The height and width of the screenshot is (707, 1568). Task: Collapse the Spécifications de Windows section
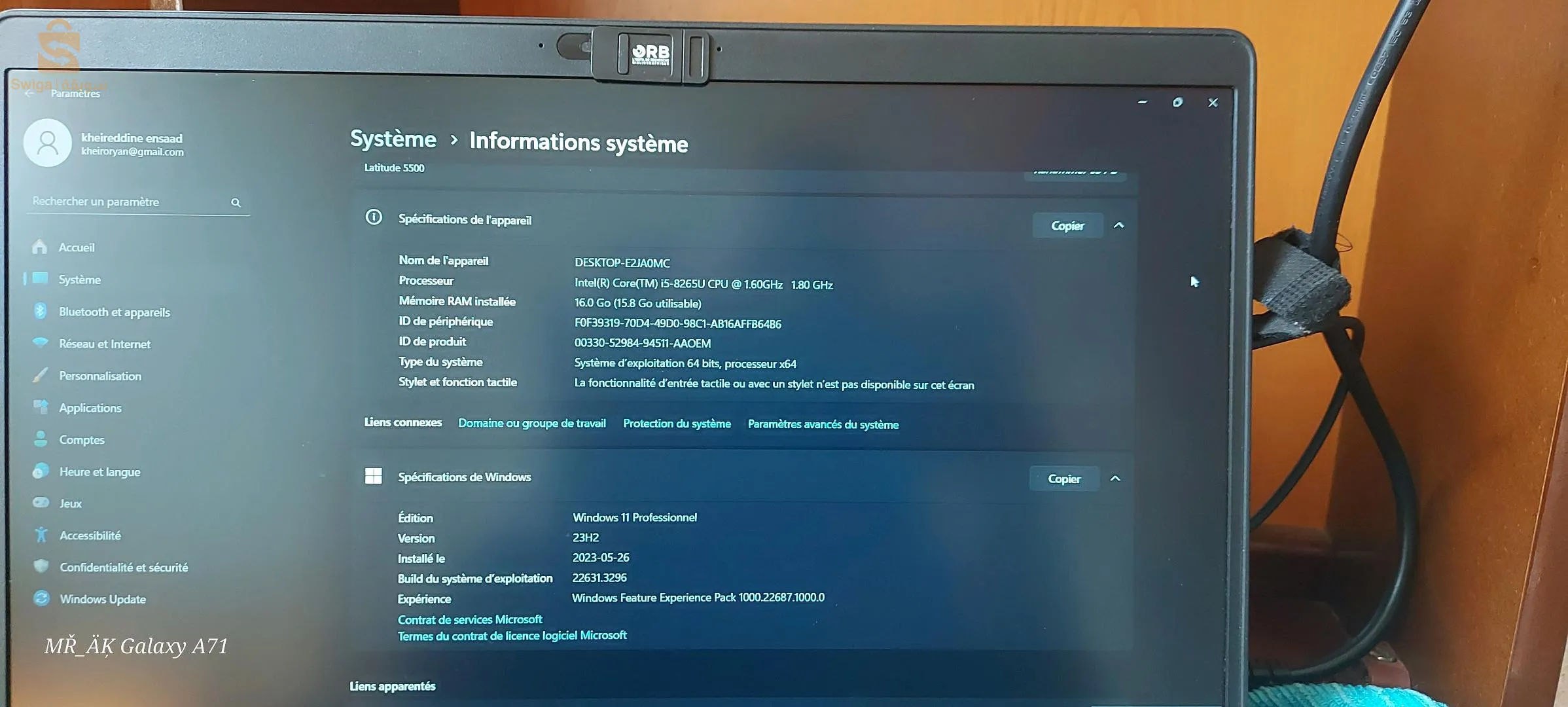1115,479
